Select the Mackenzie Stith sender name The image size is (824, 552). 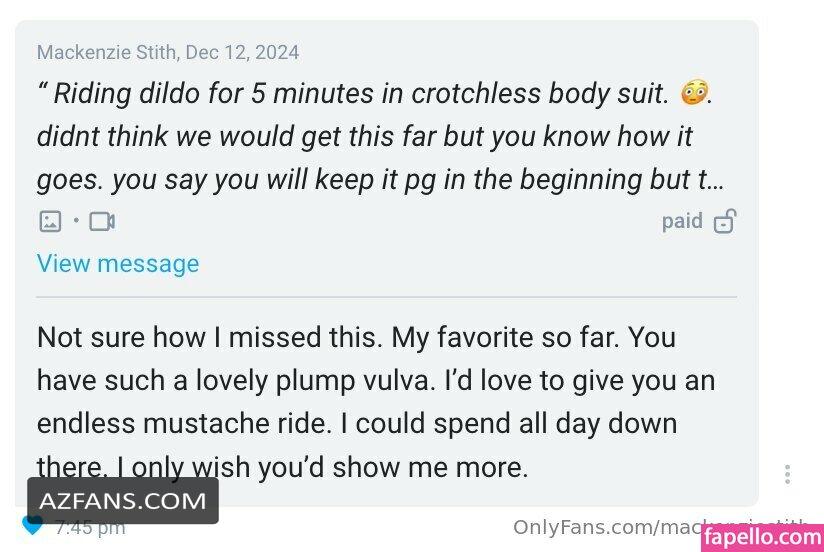[107, 52]
